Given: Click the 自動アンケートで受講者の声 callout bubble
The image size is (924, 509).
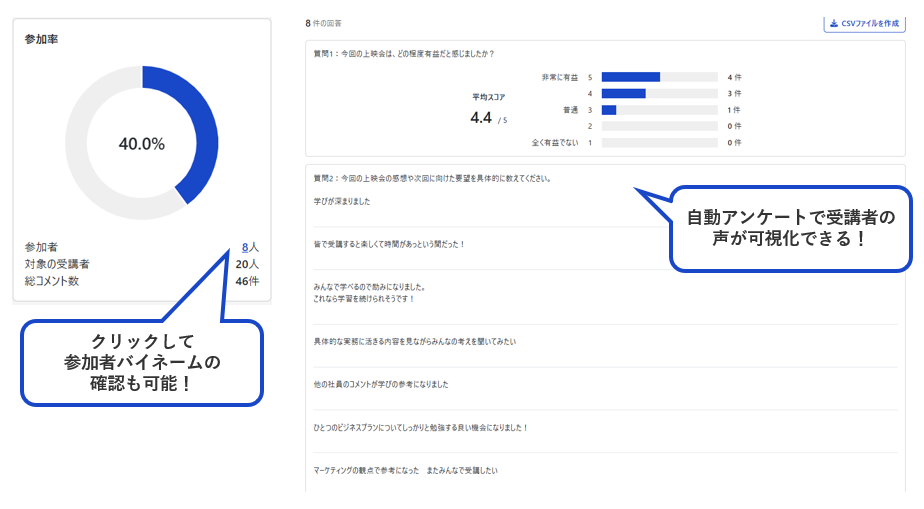Looking at the screenshot, I should click(790, 229).
